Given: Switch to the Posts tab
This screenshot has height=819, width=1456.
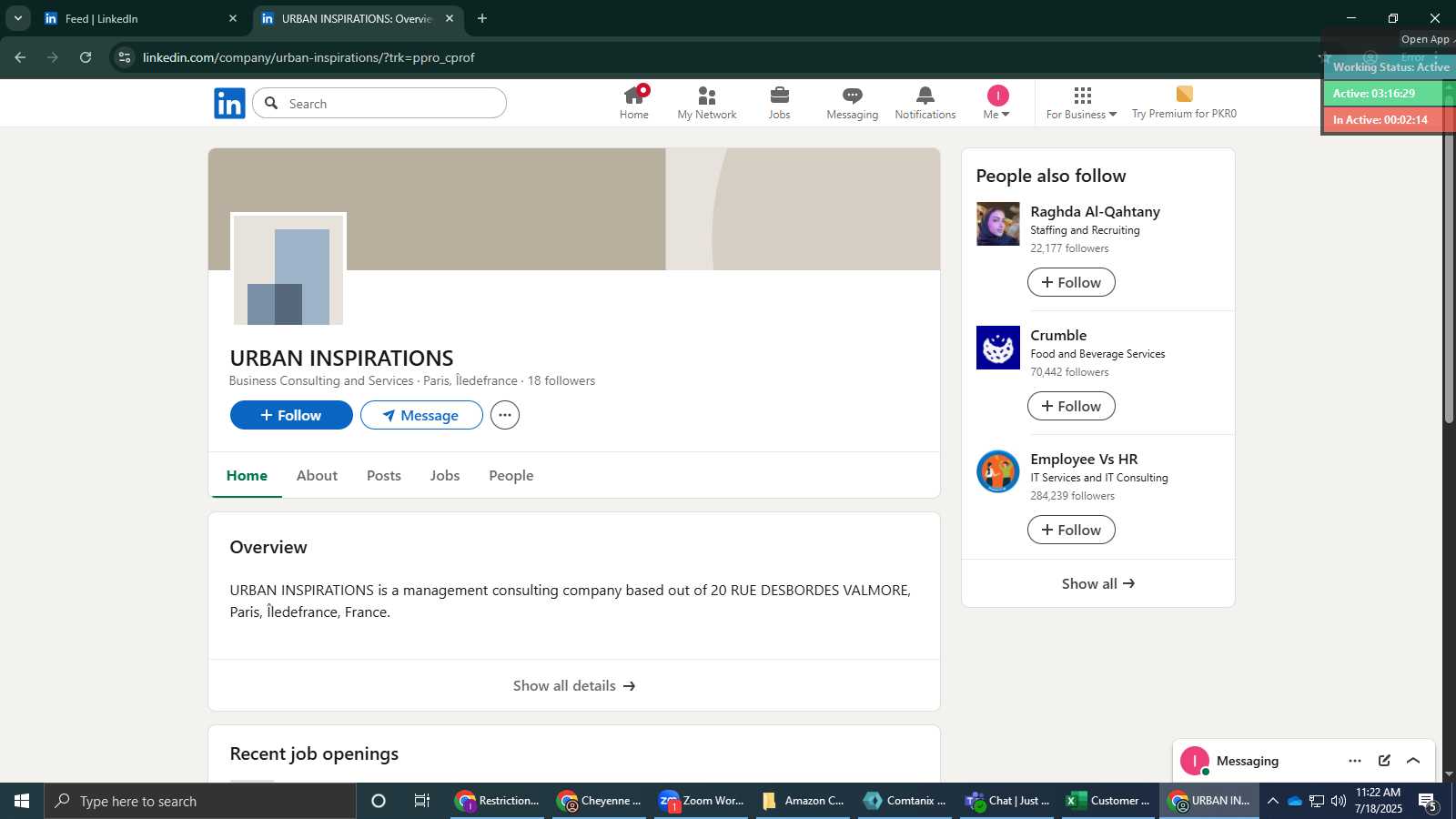Looking at the screenshot, I should click(x=384, y=475).
